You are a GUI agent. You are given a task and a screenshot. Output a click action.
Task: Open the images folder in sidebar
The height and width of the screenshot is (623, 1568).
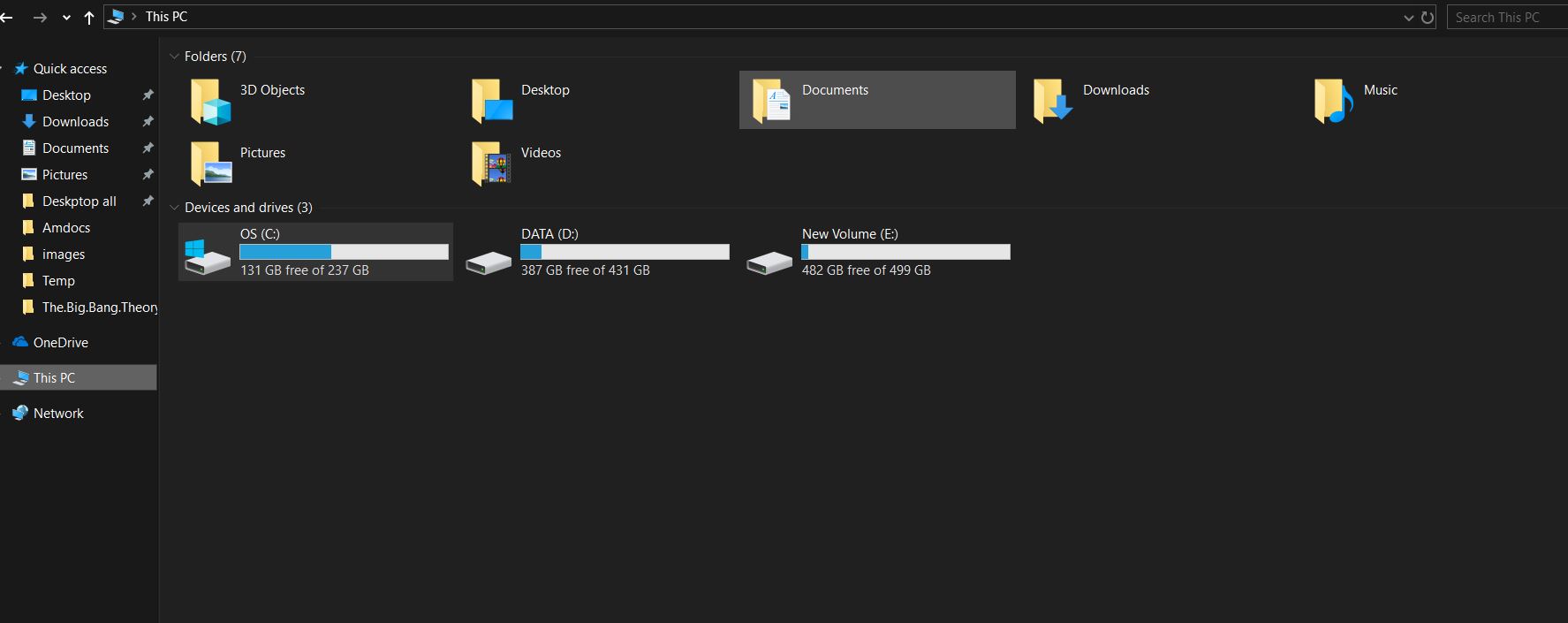pos(64,254)
